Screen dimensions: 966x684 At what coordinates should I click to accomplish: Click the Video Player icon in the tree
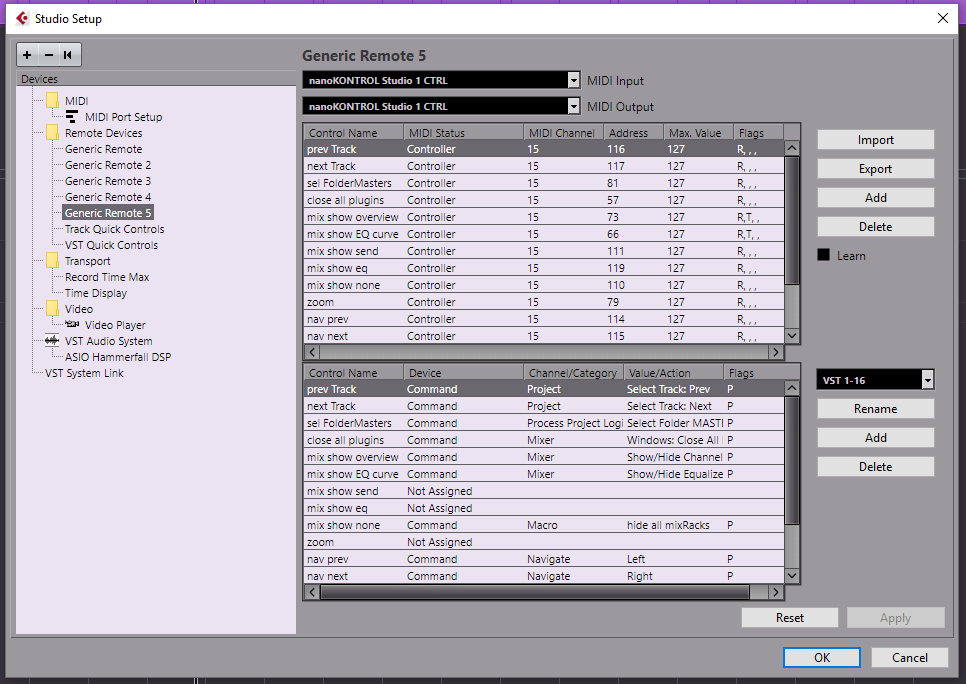coord(73,325)
